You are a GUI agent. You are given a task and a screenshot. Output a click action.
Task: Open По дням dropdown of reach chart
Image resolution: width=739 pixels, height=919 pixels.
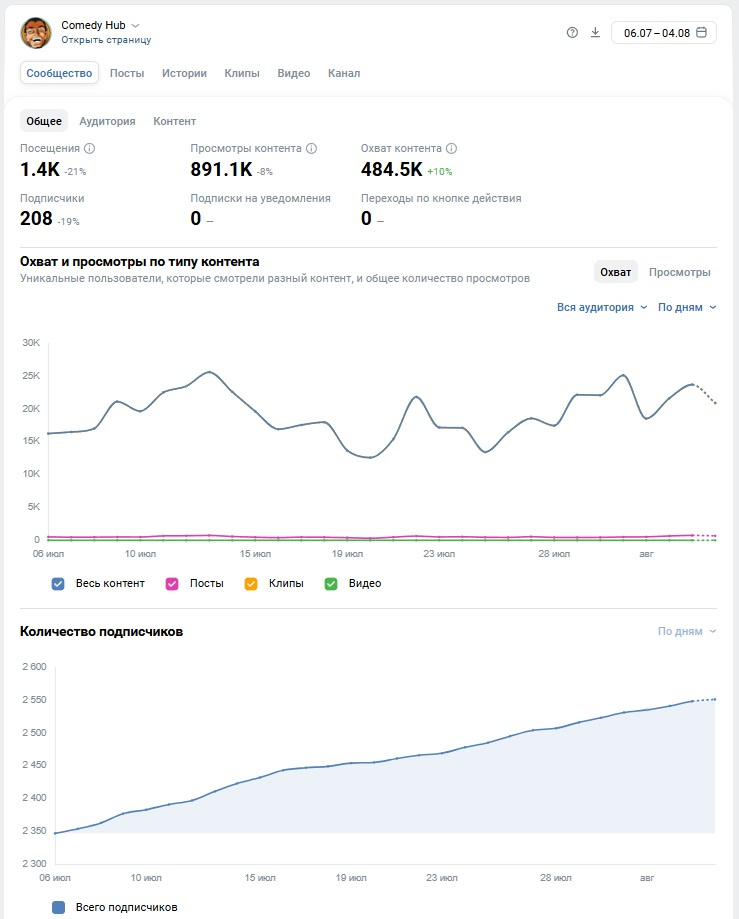point(687,307)
